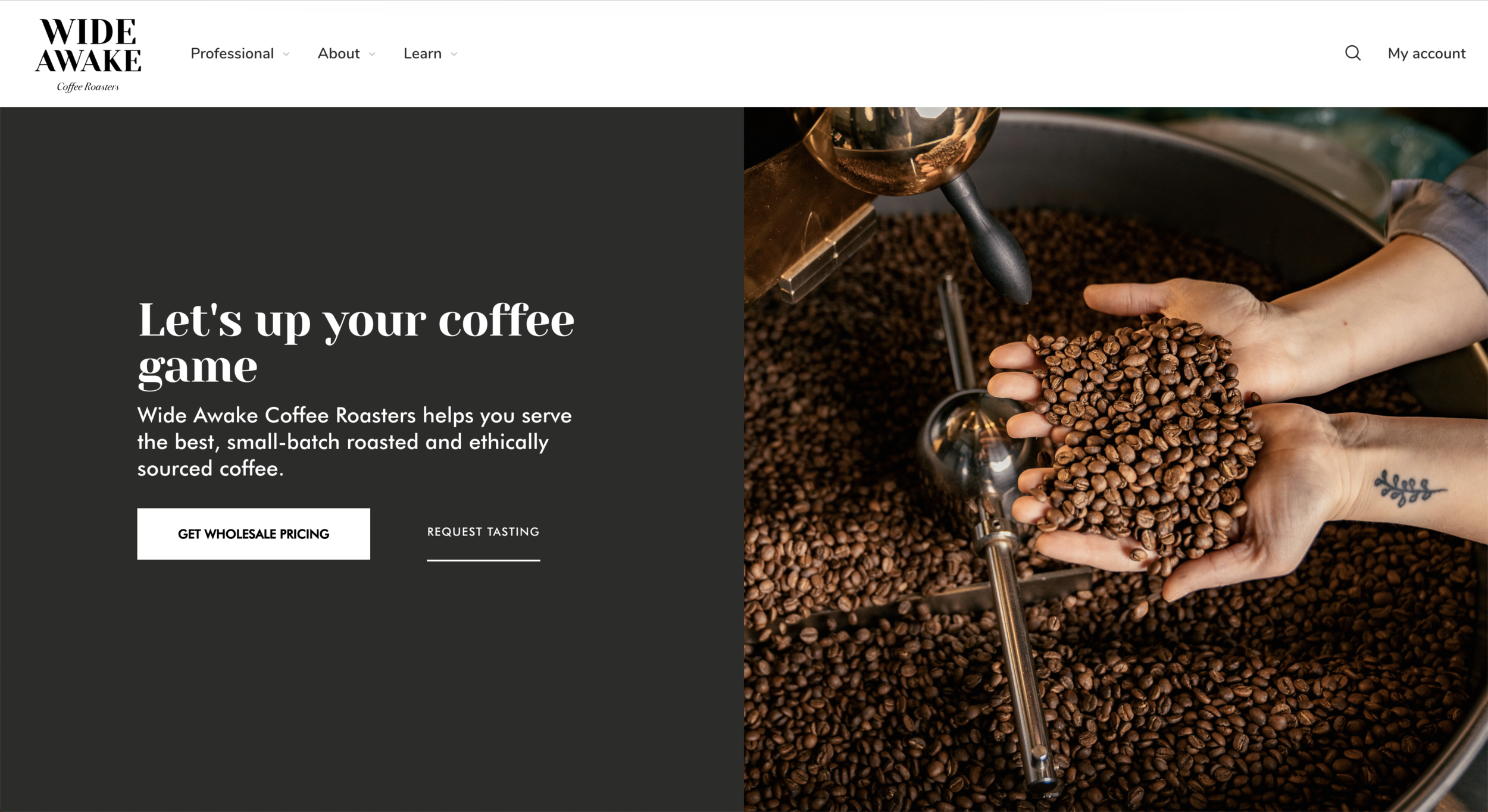
Task: Click the paragraph starting with Wide Awake Coffee Roasters helps
Action: 355,441
